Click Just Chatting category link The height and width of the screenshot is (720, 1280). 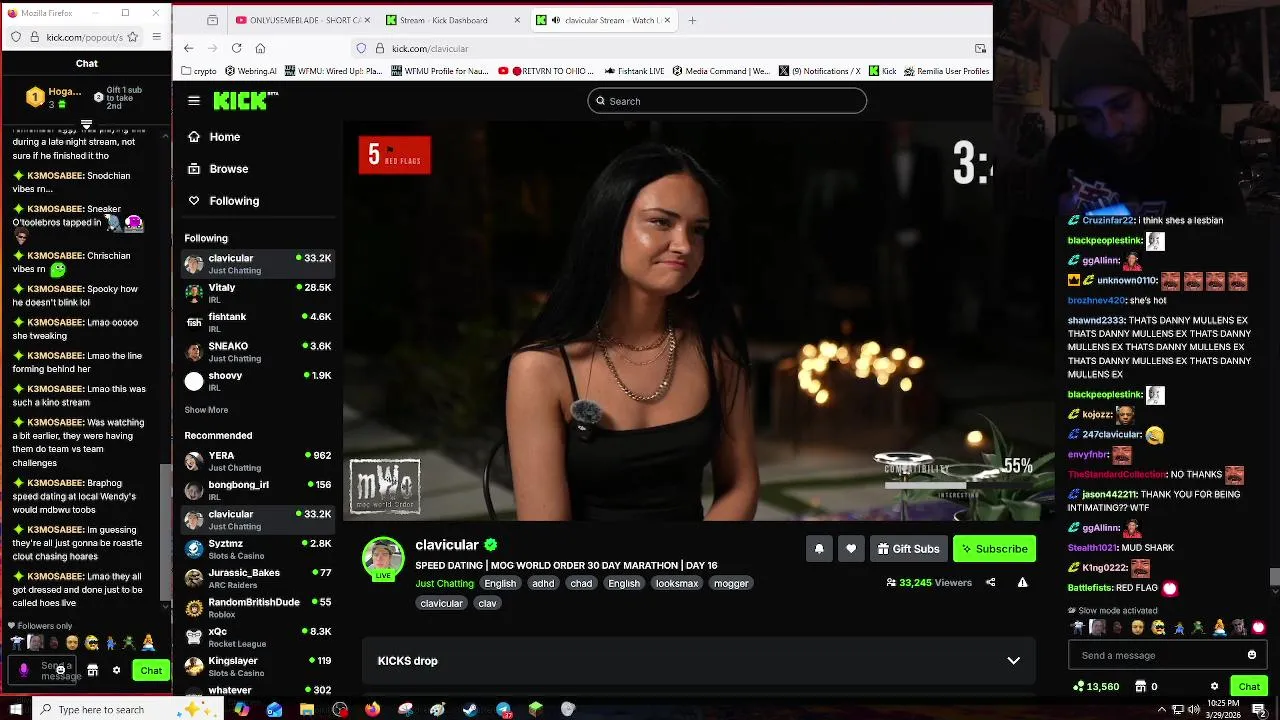point(444,583)
